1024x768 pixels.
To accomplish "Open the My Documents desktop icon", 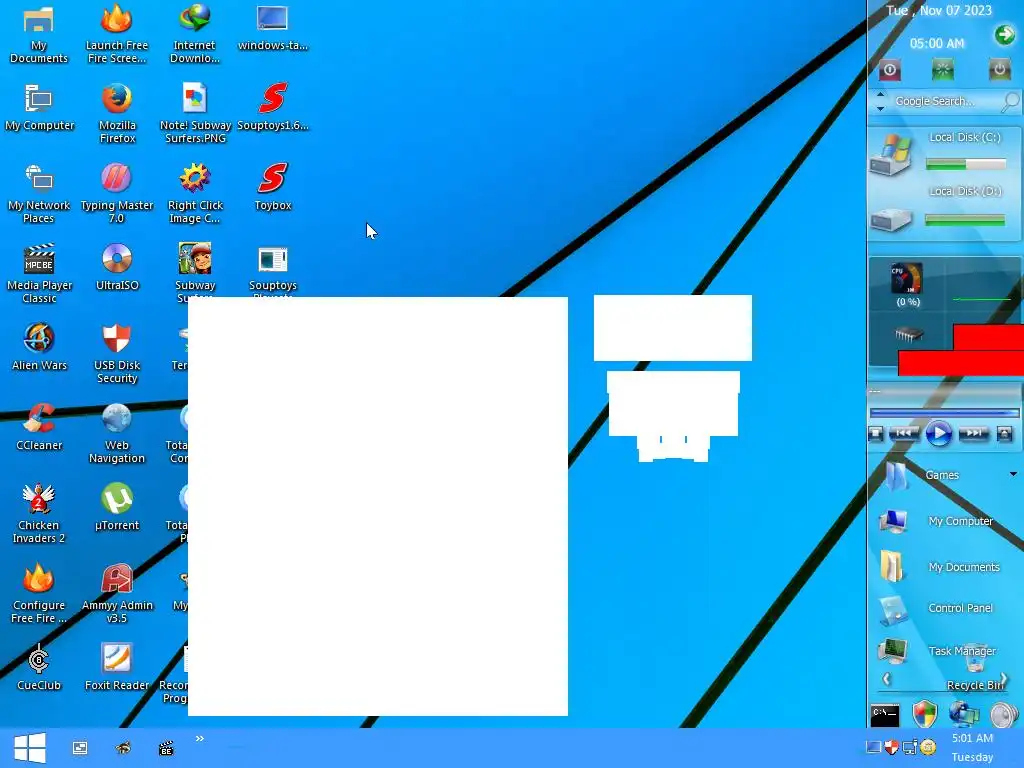I will coord(39,34).
